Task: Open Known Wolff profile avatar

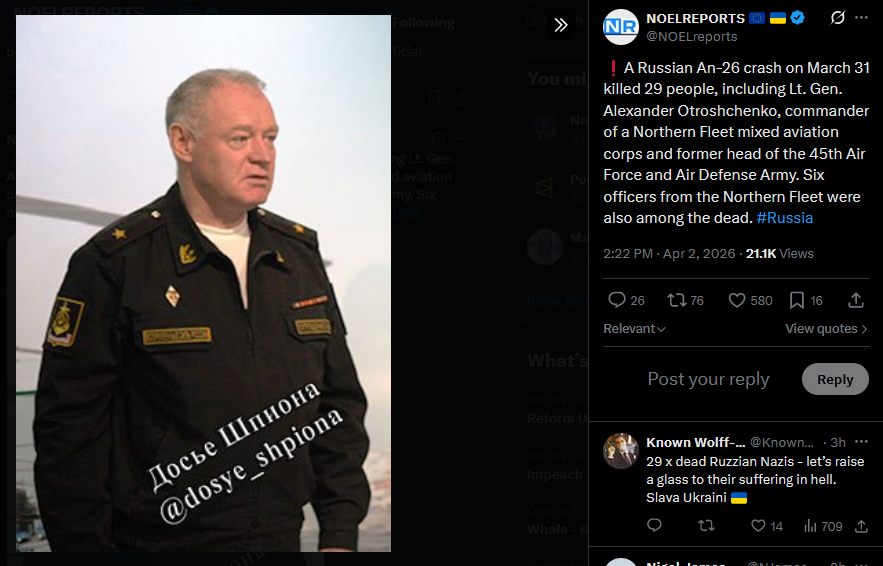Action: click(621, 451)
